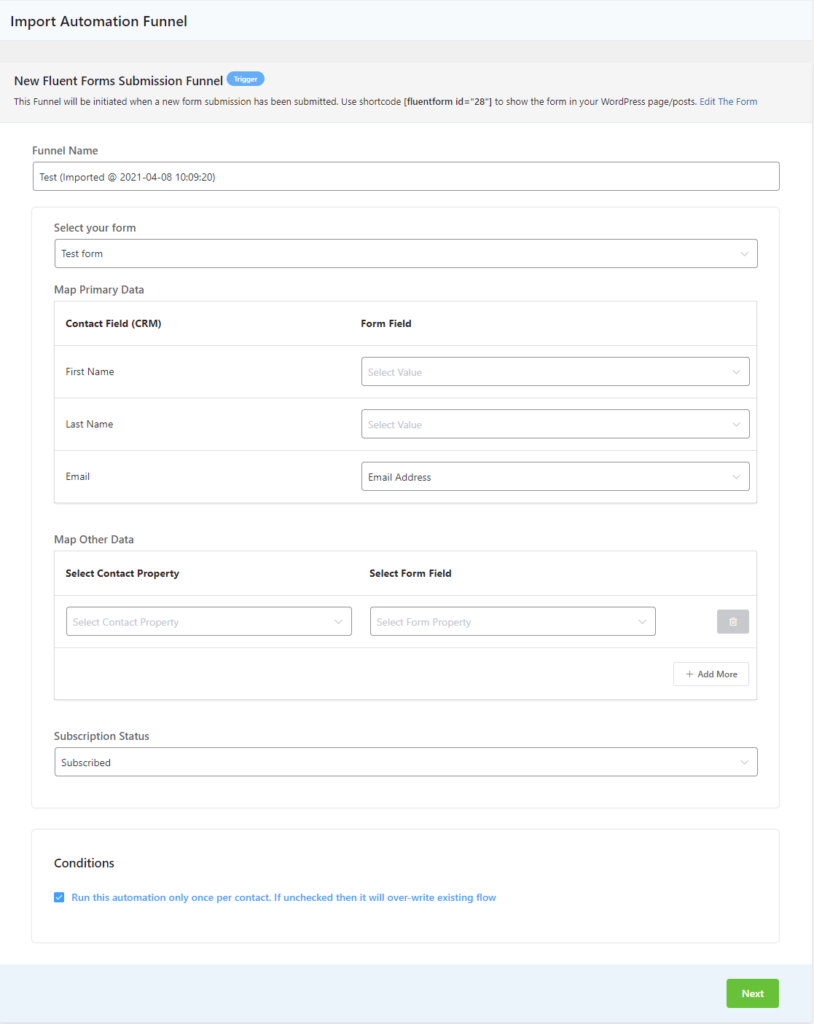
Task: Click the run-once condition label text
Action: coord(284,897)
